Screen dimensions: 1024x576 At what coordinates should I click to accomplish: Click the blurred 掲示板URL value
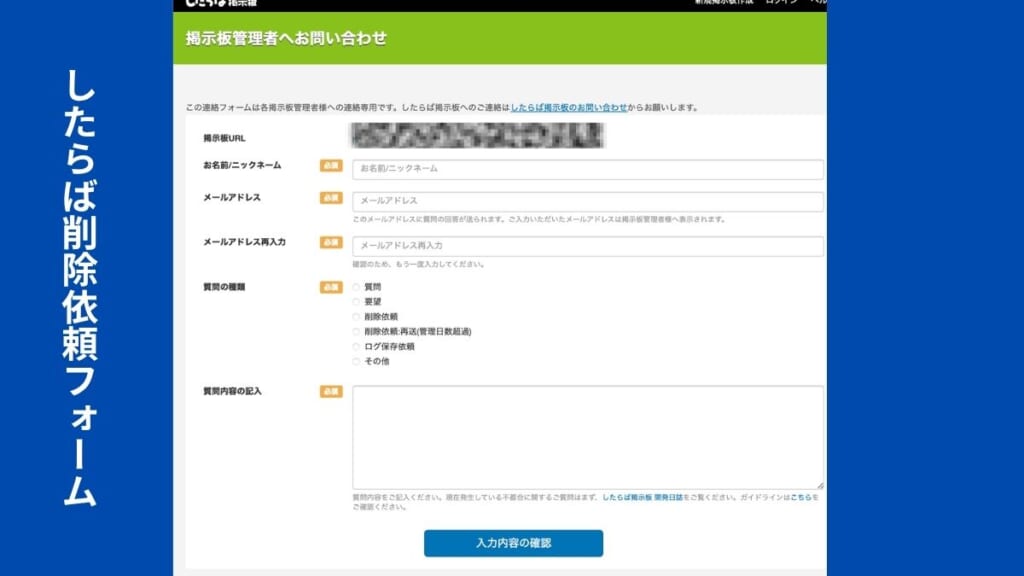(x=478, y=136)
